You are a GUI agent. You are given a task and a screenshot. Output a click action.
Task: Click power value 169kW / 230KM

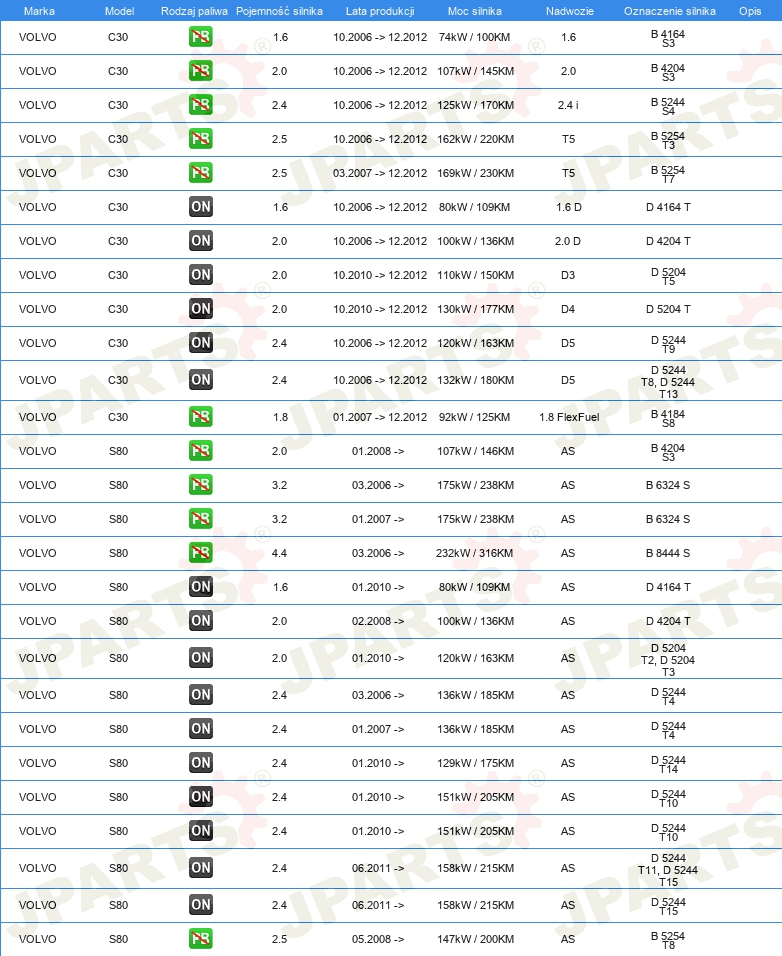pyautogui.click(x=475, y=173)
